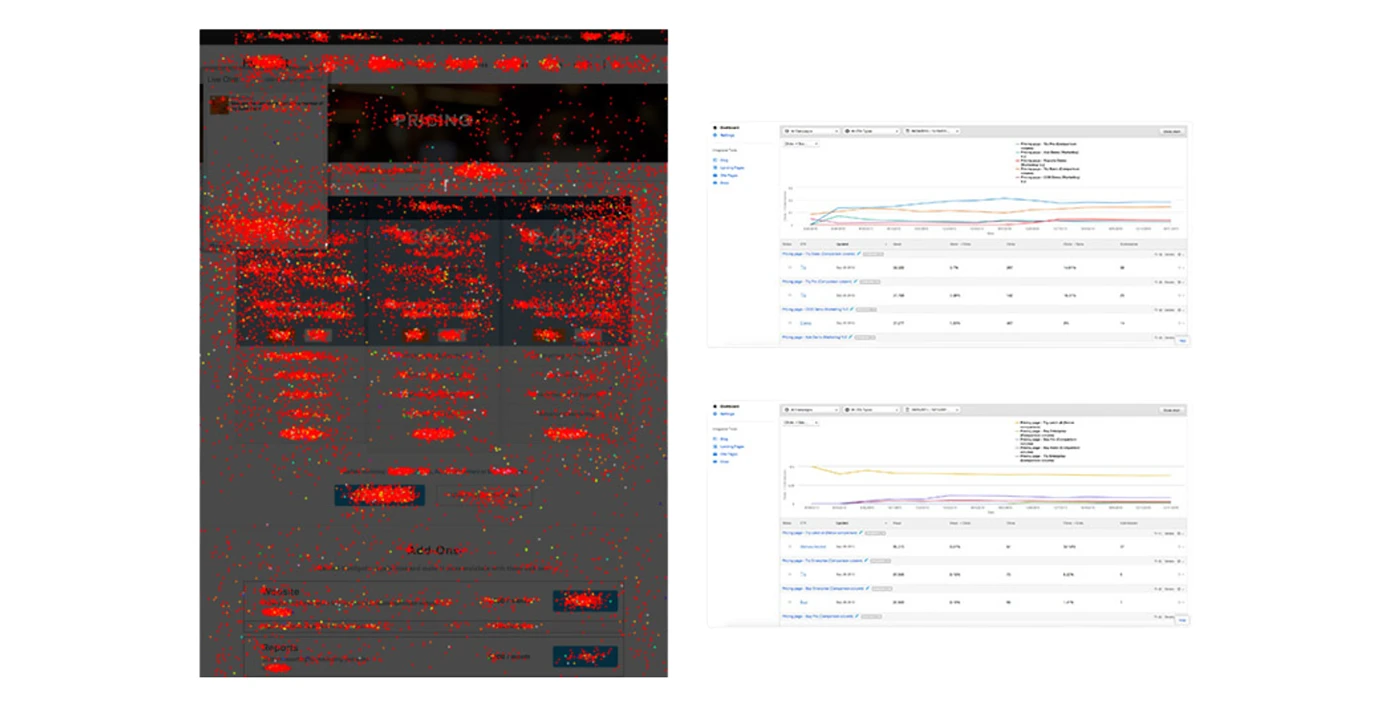Expand All Campaigns dropdown in upper dashboard
This screenshot has width=1400, height=708.
tap(811, 131)
